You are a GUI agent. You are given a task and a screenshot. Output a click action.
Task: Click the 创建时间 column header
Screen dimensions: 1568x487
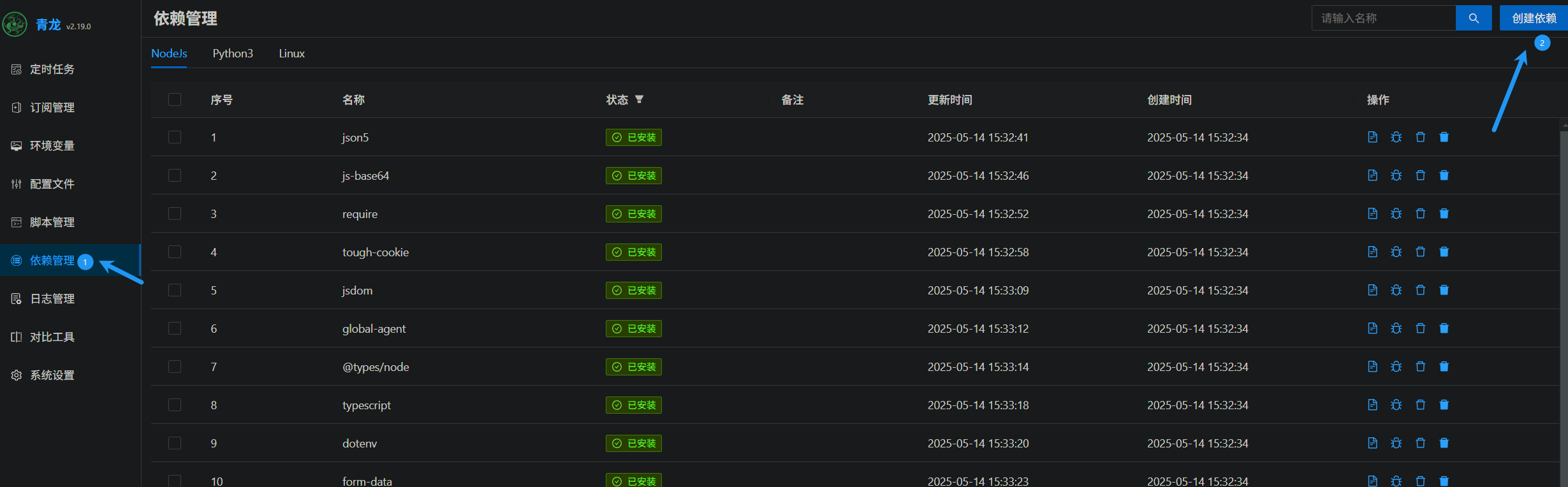[1169, 99]
